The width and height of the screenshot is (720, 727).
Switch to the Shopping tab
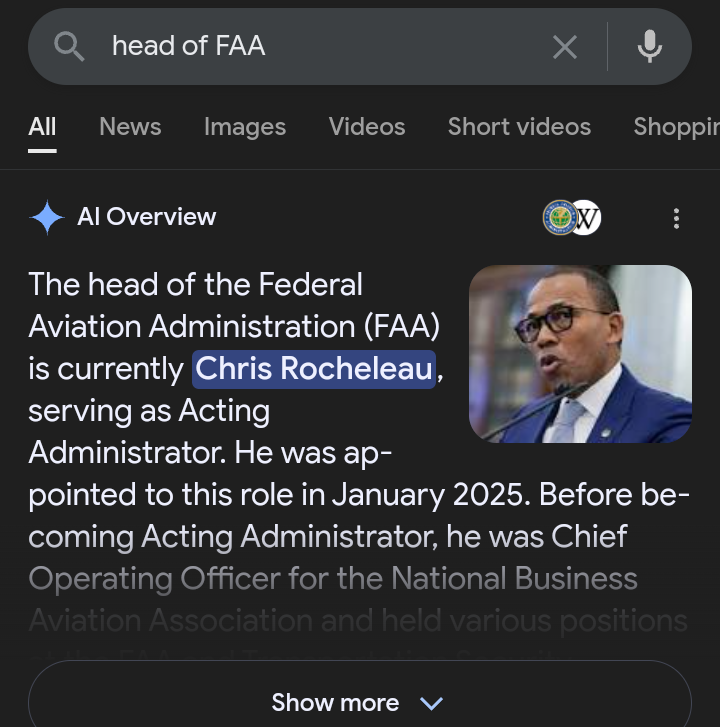(x=676, y=127)
